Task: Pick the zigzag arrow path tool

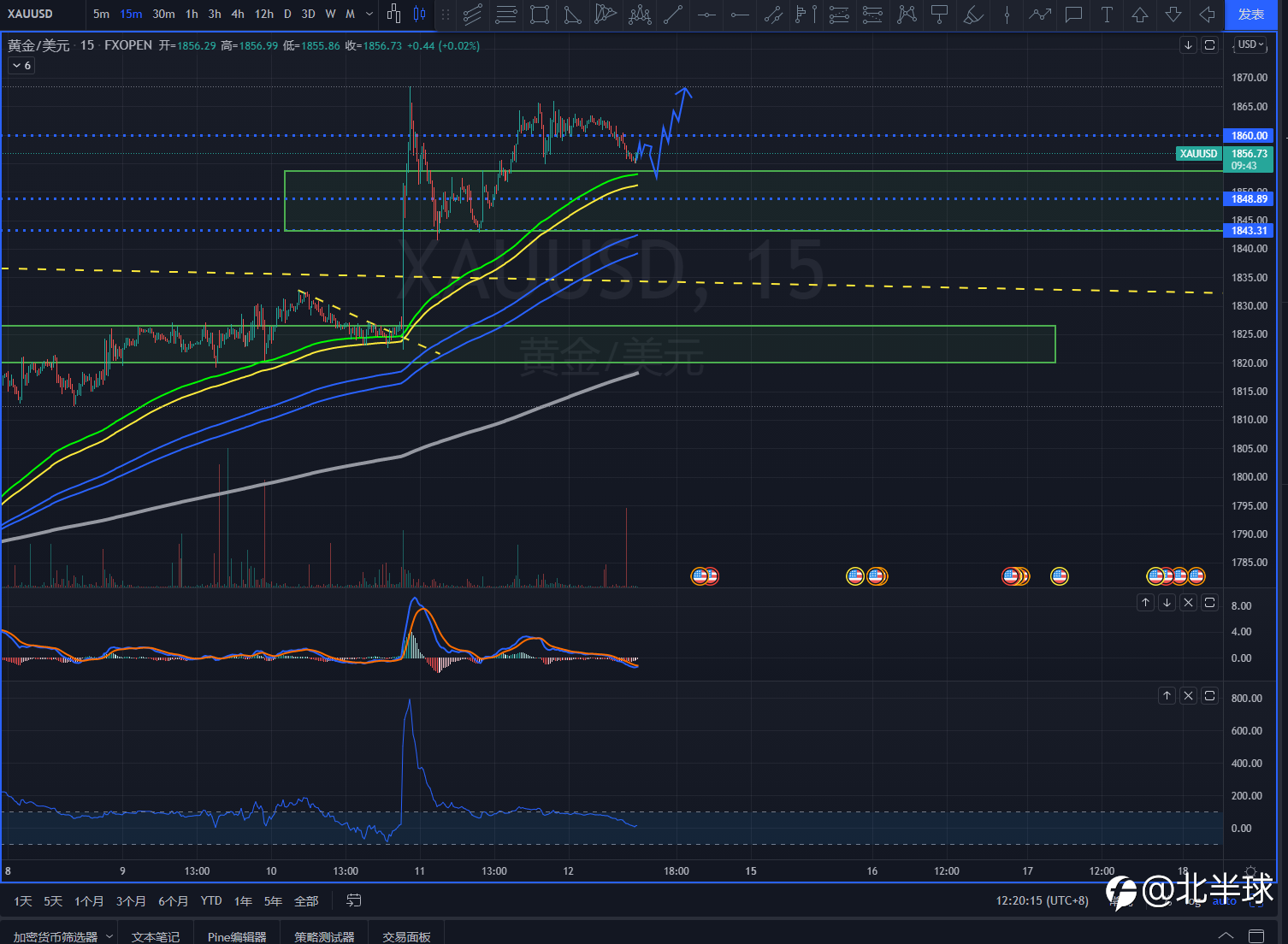Action: pos(1040,14)
